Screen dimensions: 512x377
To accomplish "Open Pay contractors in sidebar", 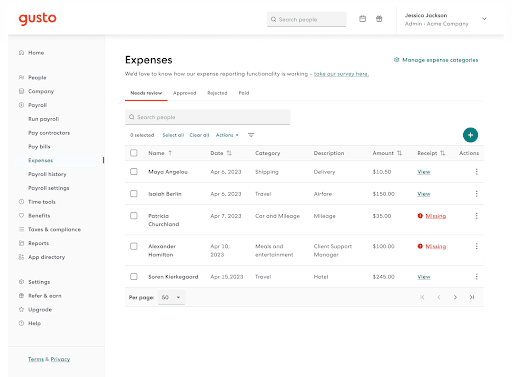I will [x=49, y=133].
